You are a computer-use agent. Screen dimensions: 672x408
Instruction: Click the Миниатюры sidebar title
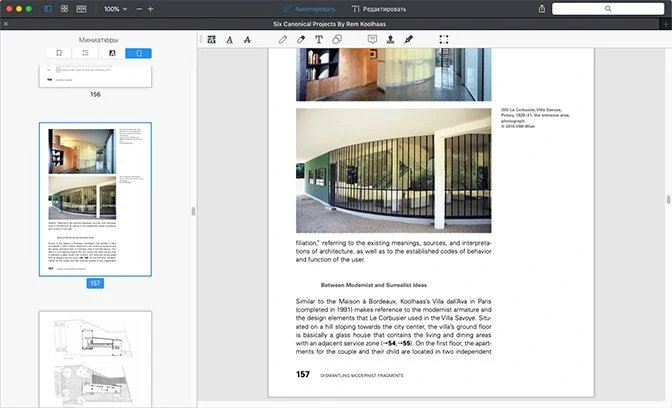point(99,40)
